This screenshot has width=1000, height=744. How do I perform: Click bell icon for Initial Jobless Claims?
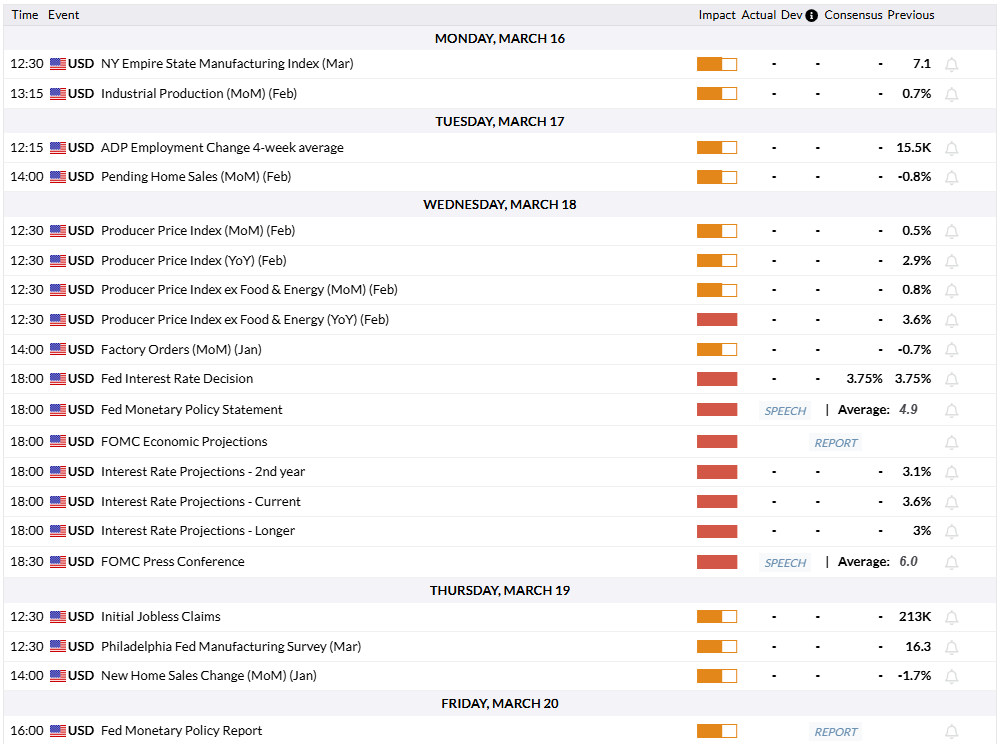pos(951,617)
